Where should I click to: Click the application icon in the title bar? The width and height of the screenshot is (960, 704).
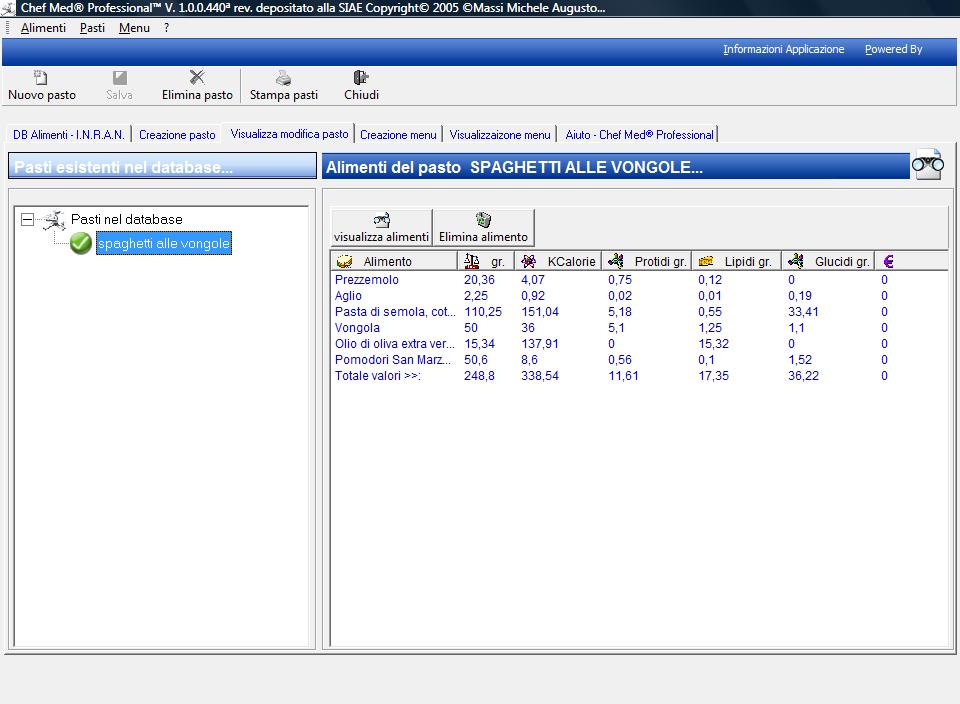tap(8, 8)
